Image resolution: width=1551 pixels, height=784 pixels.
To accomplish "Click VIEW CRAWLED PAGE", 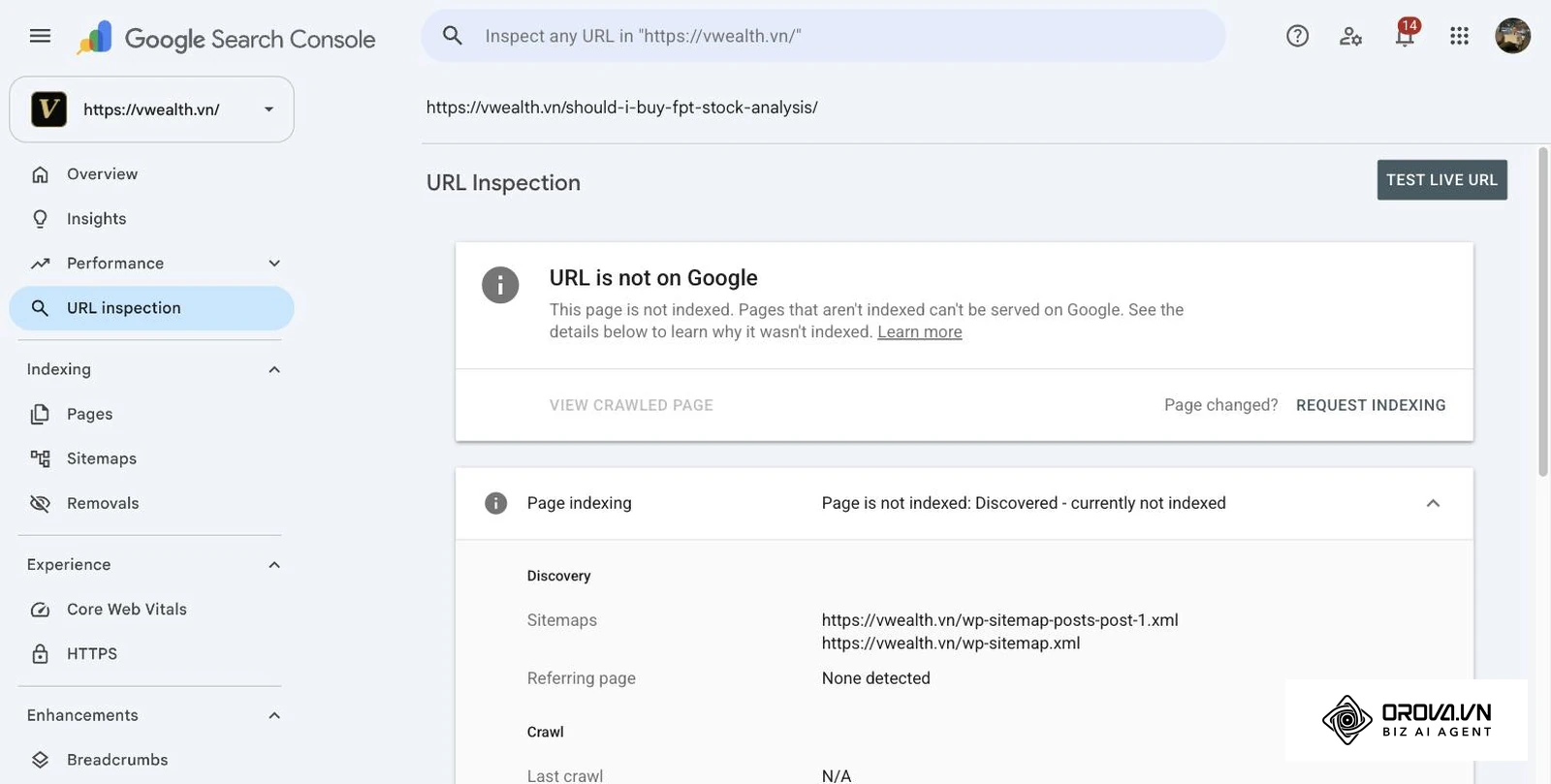I will coord(631,405).
